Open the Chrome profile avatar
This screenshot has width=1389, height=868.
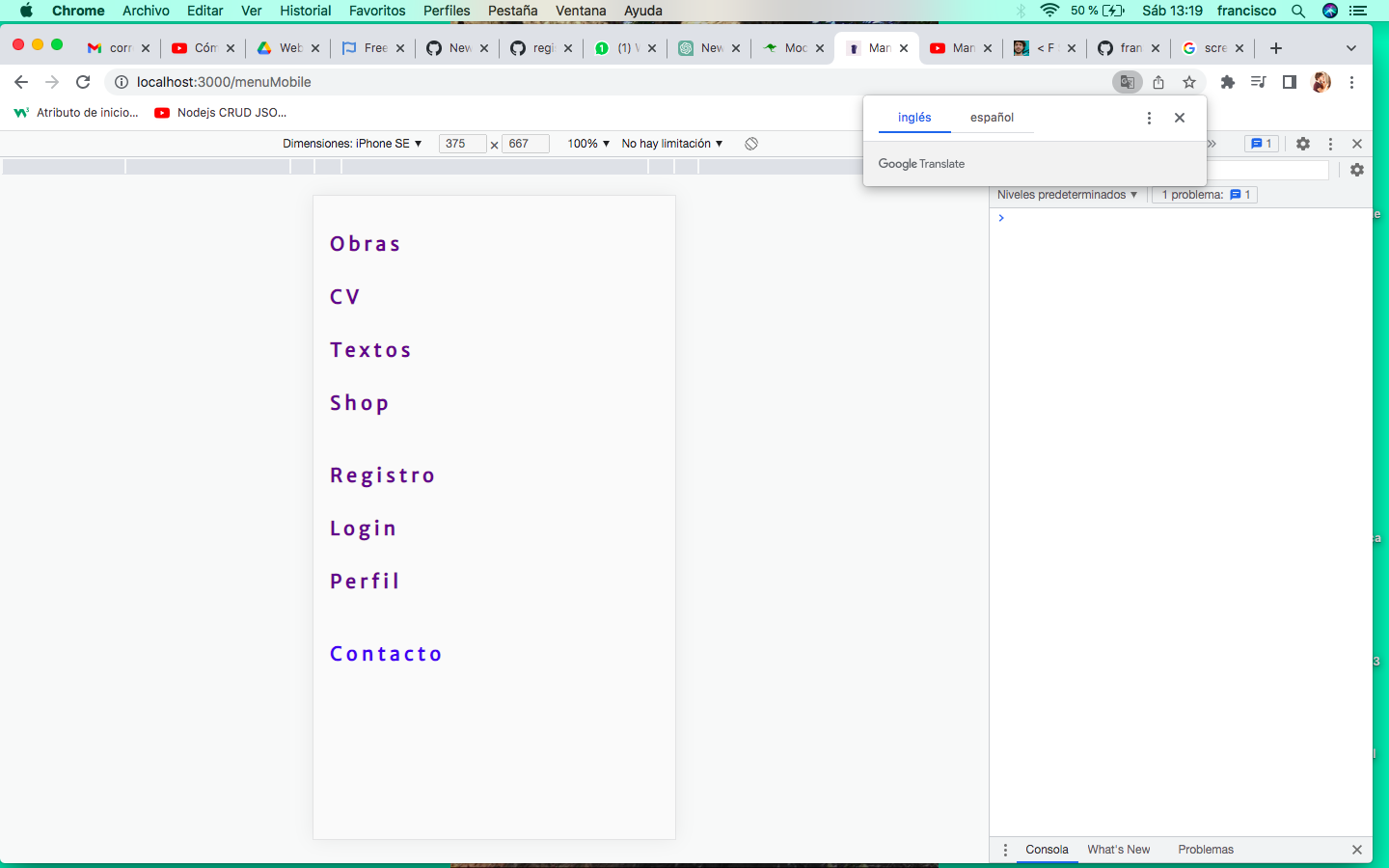coord(1321,82)
